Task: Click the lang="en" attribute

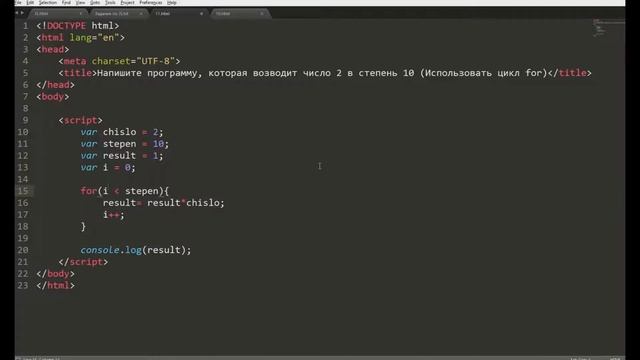Action: (94, 38)
